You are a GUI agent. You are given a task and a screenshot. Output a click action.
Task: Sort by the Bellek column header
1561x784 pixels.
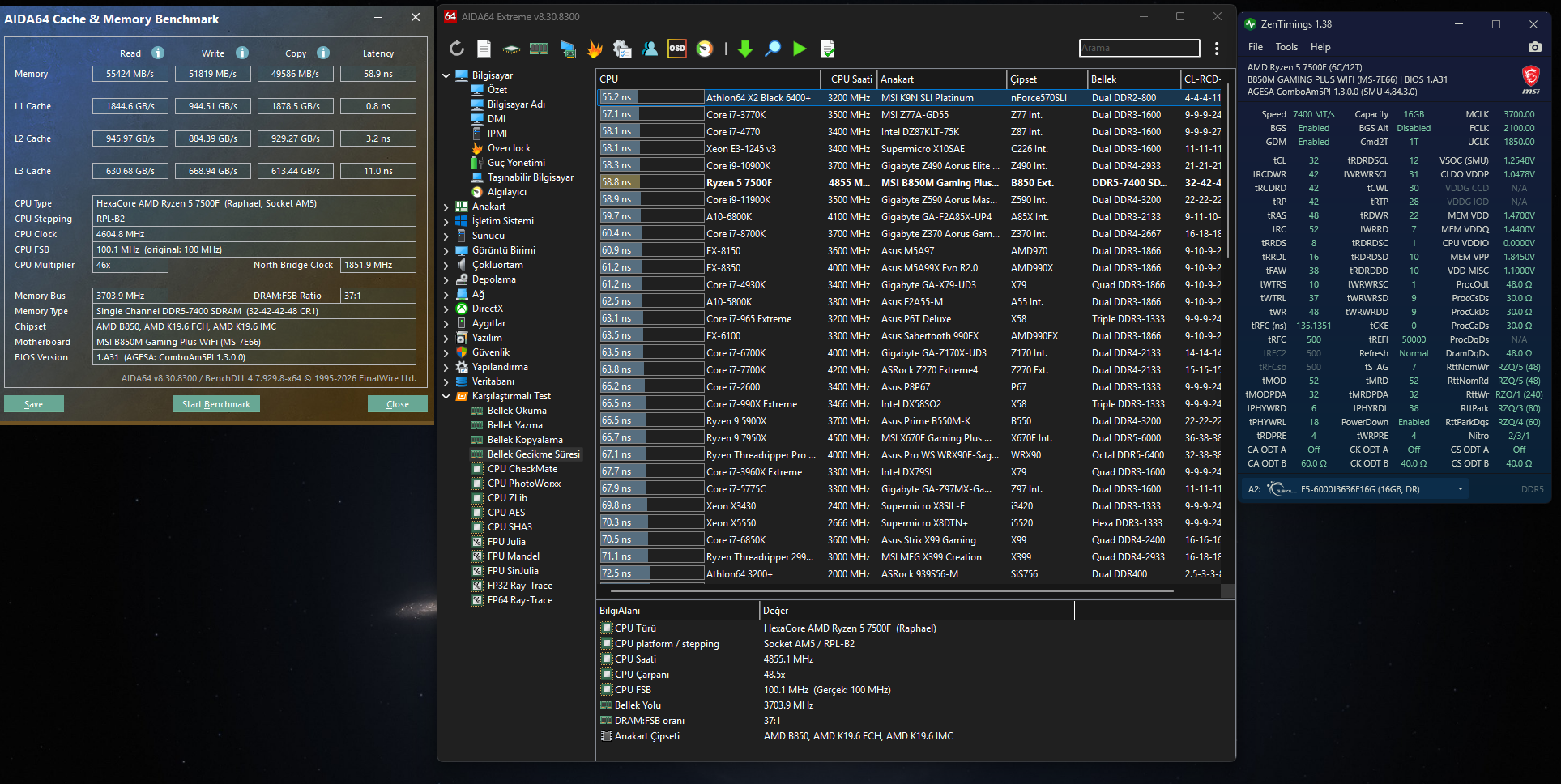tap(1134, 79)
